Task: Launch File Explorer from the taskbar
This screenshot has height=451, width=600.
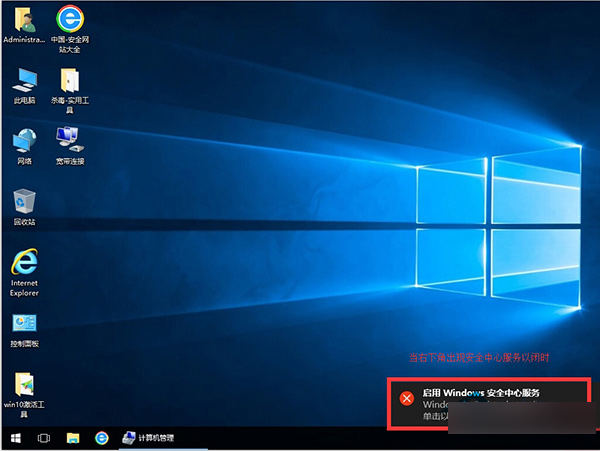Action: click(73, 438)
